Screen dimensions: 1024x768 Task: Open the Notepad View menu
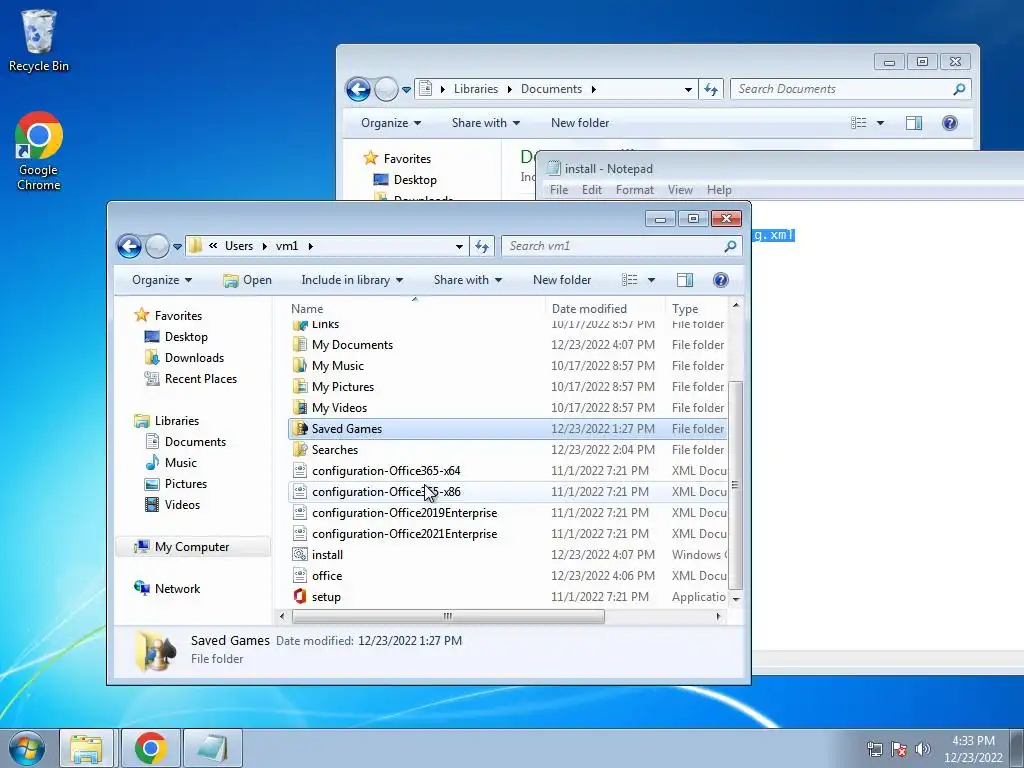point(680,190)
